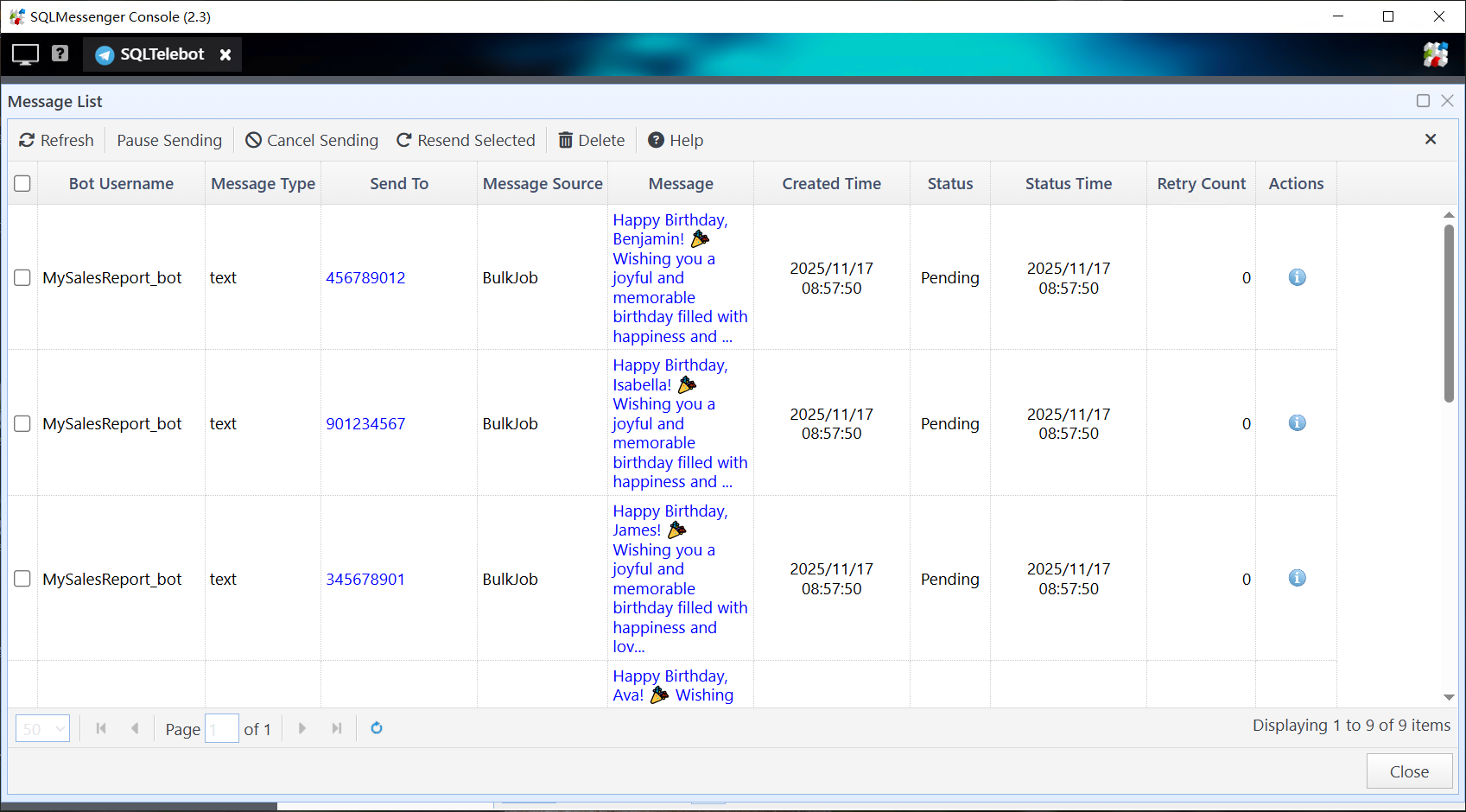Click Refresh in the toolbar

(56, 140)
